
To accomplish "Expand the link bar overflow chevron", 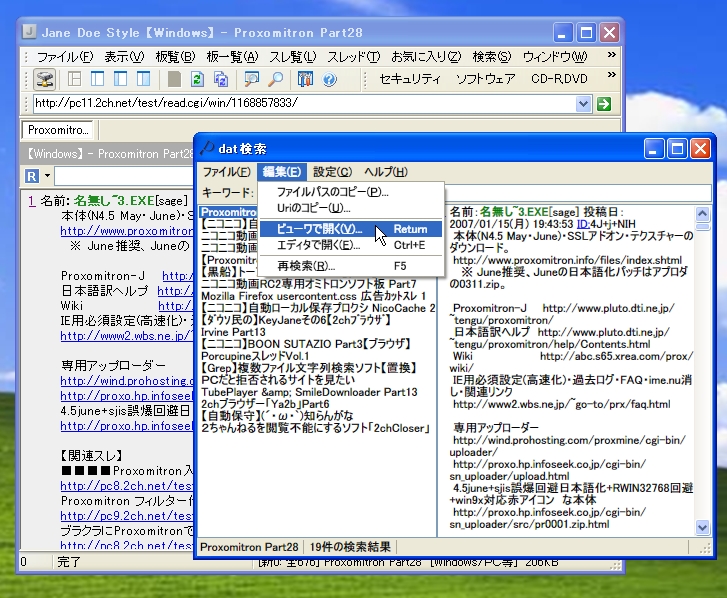I will coord(612,75).
